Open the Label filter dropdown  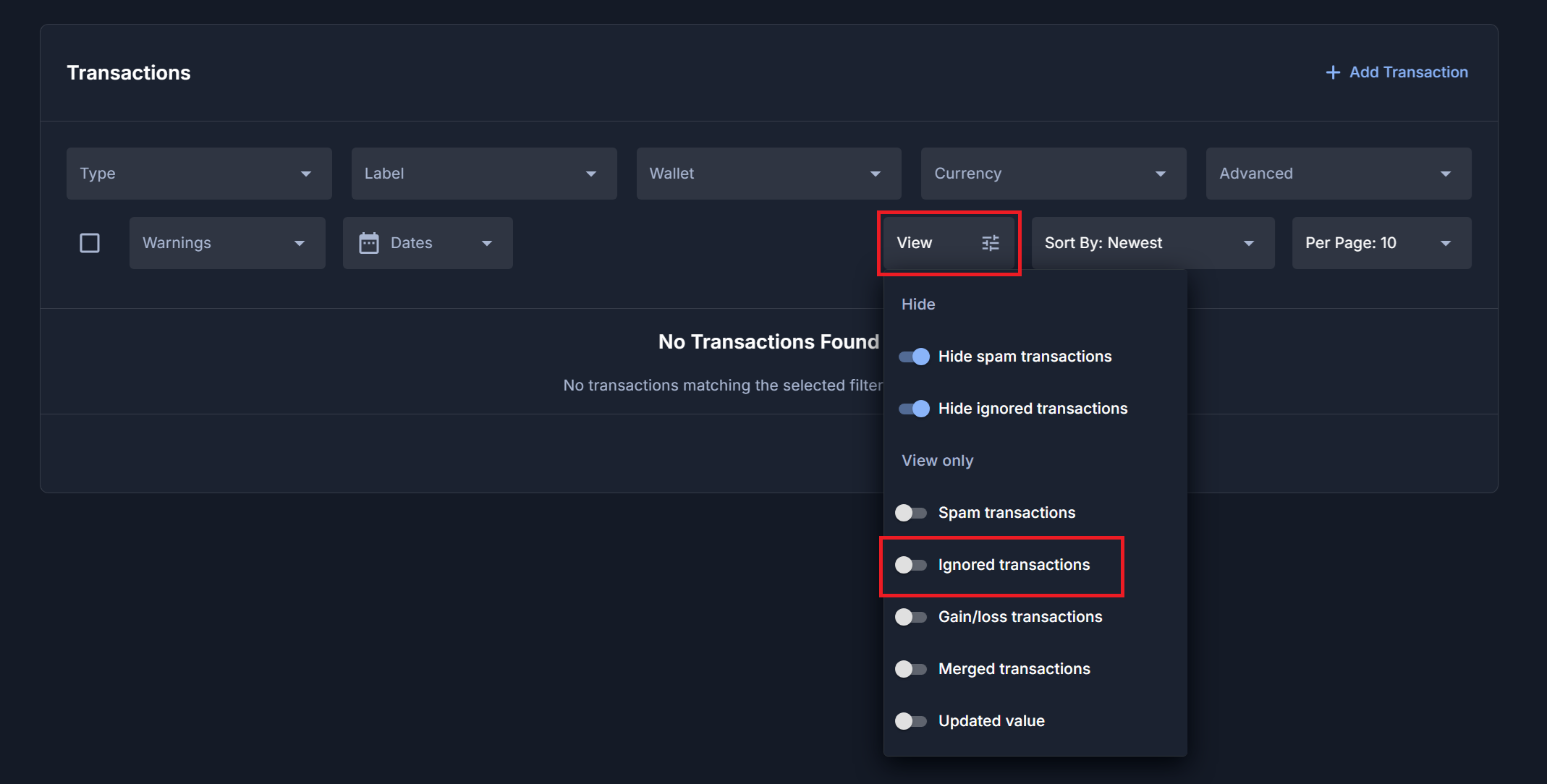tap(483, 174)
